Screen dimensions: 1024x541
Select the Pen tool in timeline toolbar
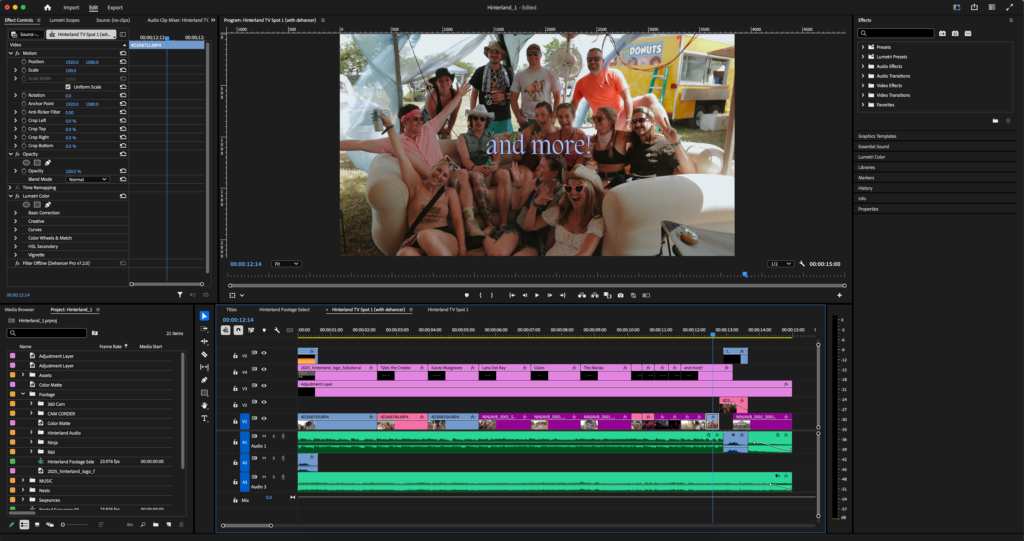coord(204,380)
